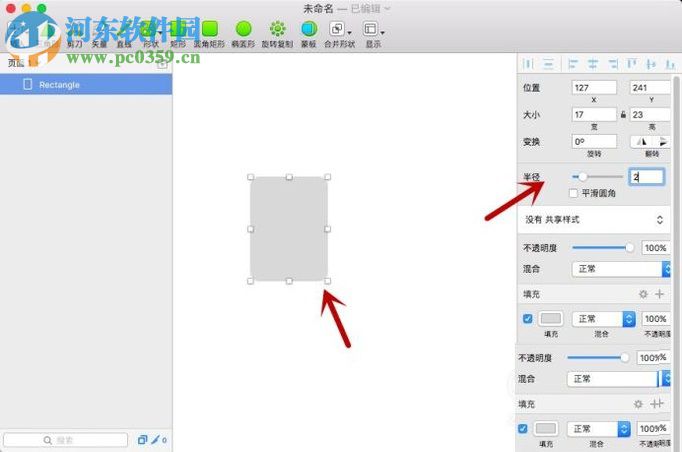Click the 半径 radius slider

[x=598, y=177]
